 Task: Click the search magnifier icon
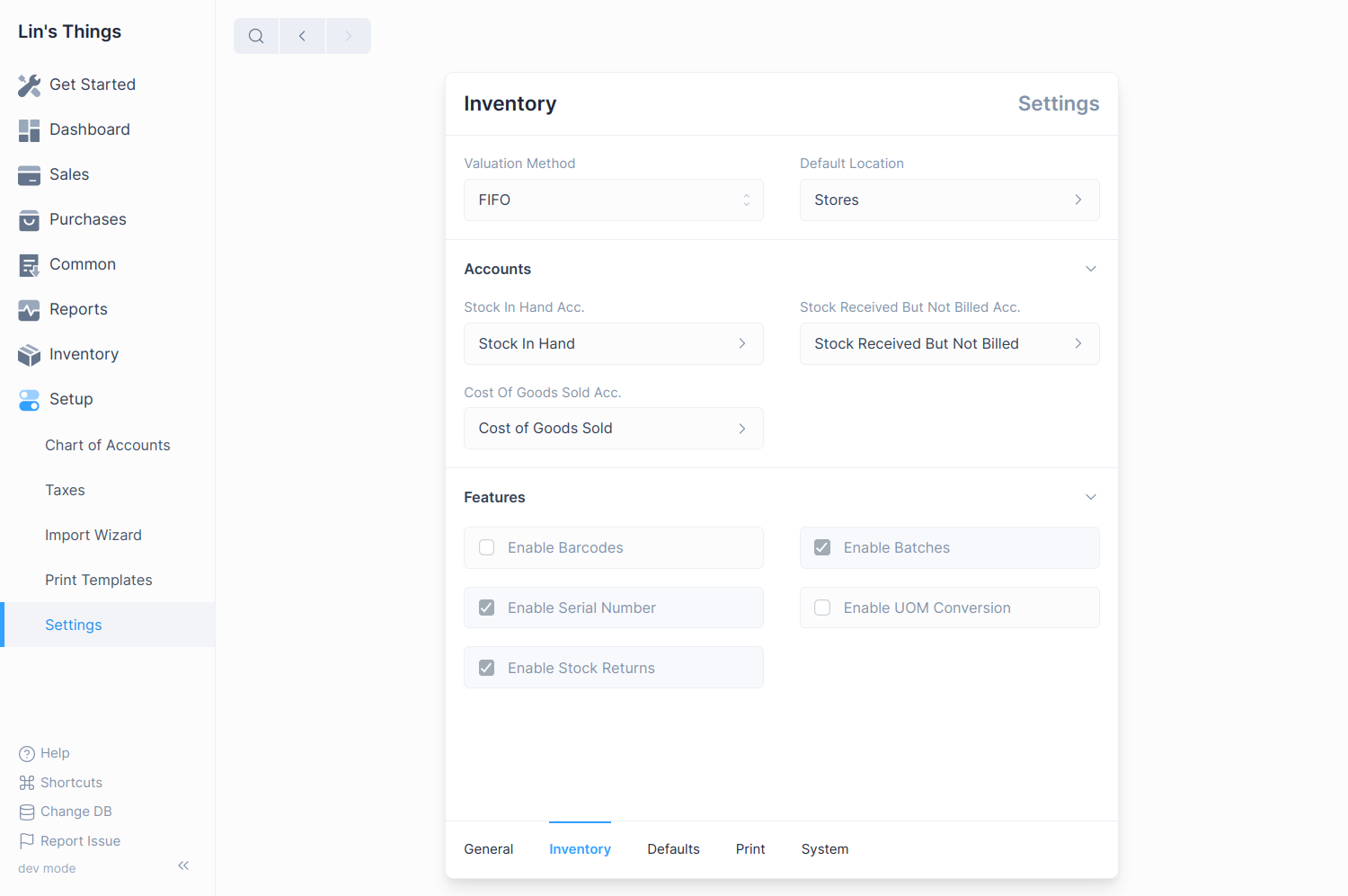256,36
